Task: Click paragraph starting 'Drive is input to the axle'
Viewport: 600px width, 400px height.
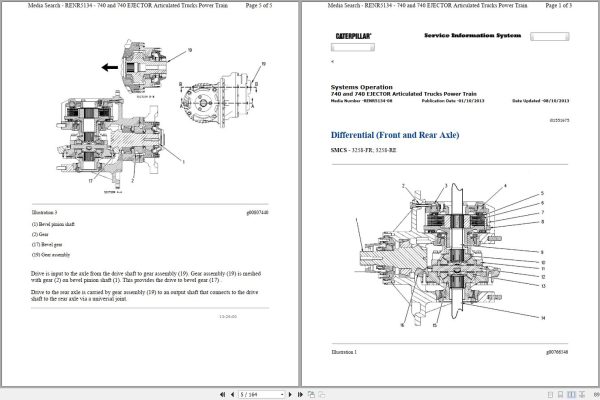Action: click(x=146, y=277)
